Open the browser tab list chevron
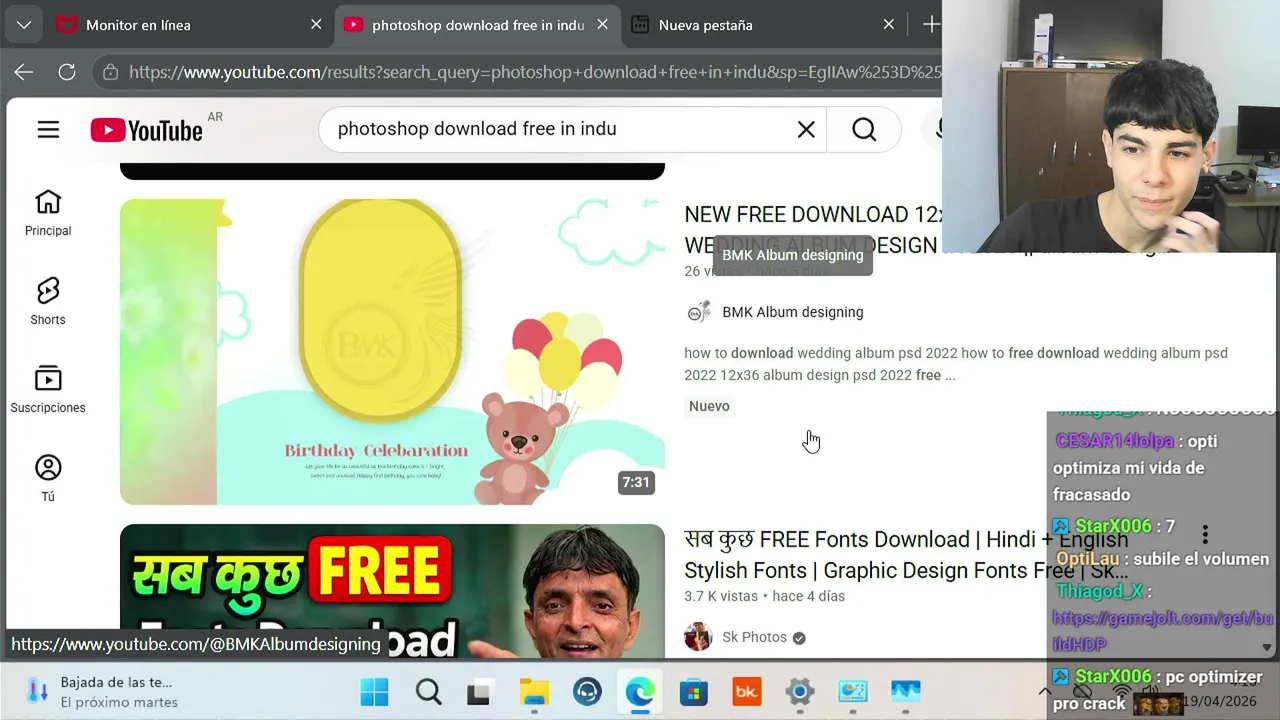 click(23, 25)
